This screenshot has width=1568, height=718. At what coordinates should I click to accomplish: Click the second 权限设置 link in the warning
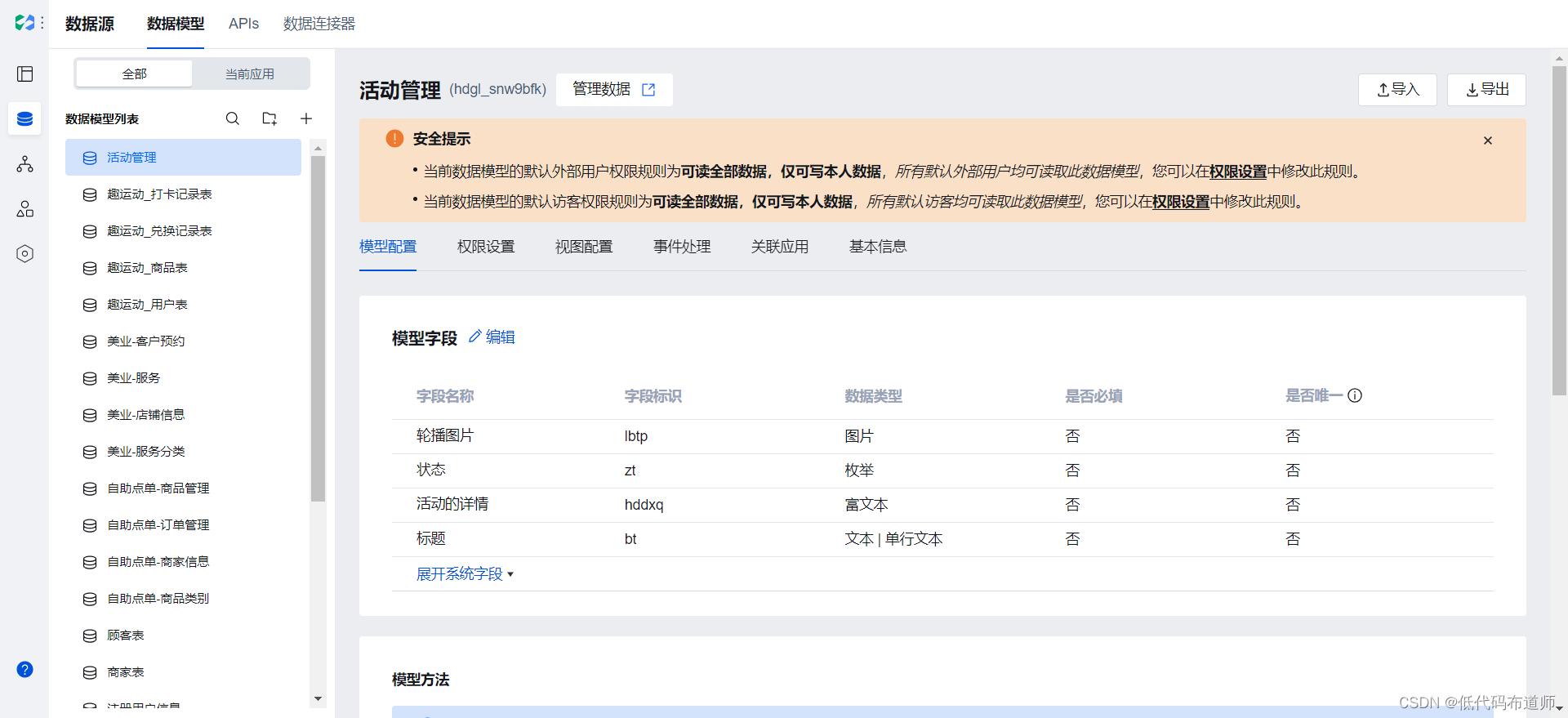click(1181, 202)
